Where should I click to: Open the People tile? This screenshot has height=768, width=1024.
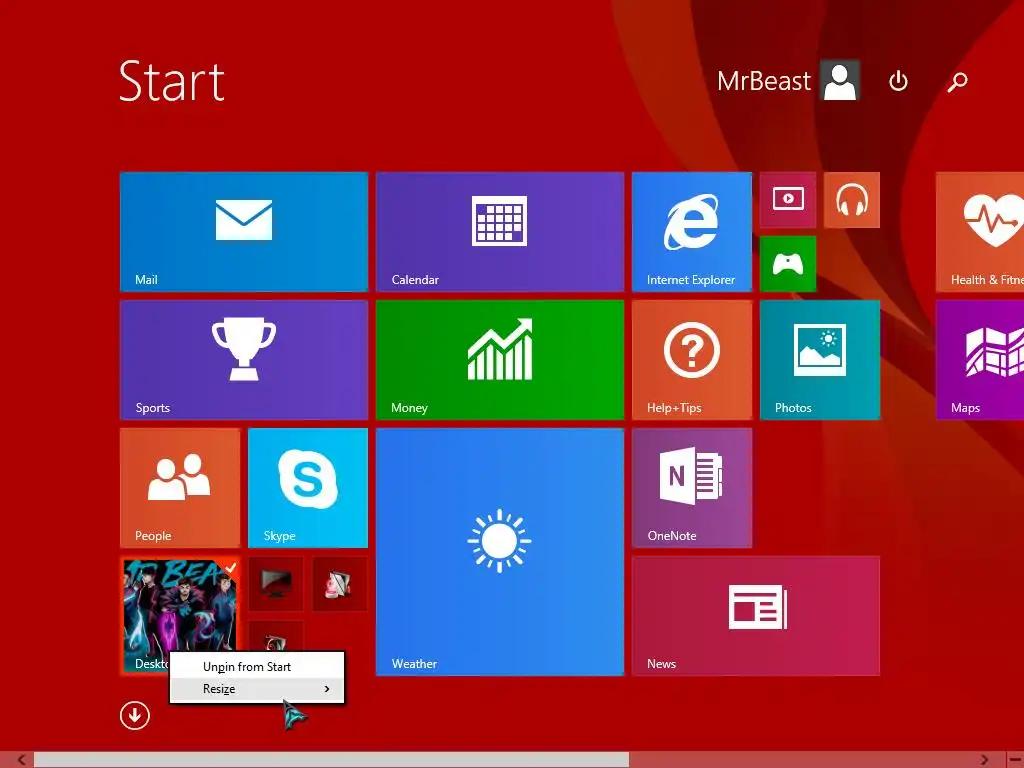pos(180,488)
